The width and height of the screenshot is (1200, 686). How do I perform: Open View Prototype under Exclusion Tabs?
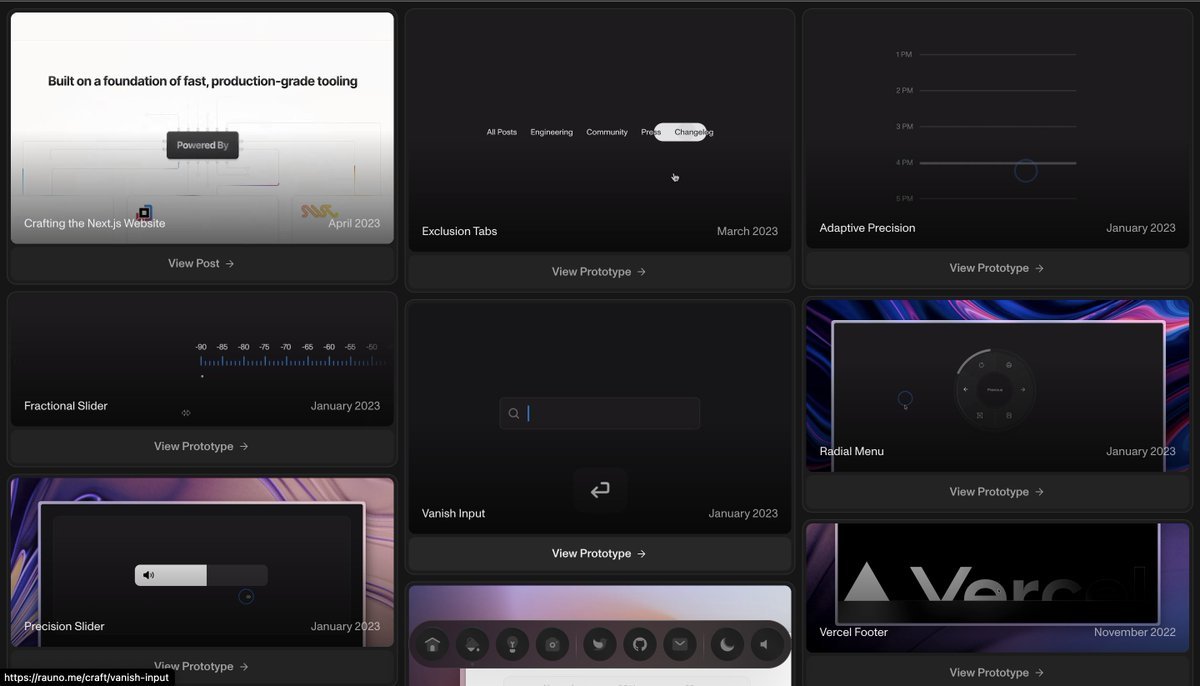[x=599, y=272]
